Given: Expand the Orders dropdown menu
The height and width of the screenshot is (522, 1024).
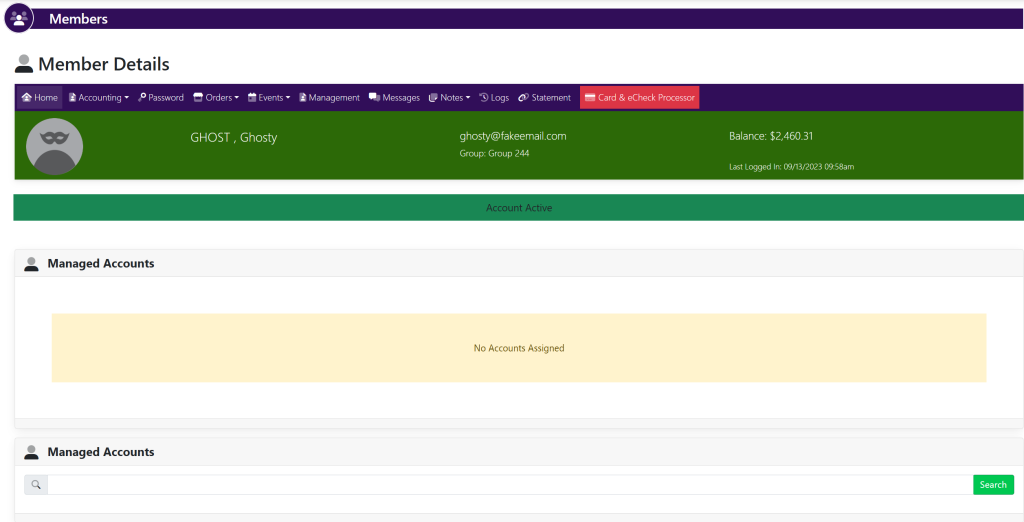Looking at the screenshot, I should coord(216,98).
